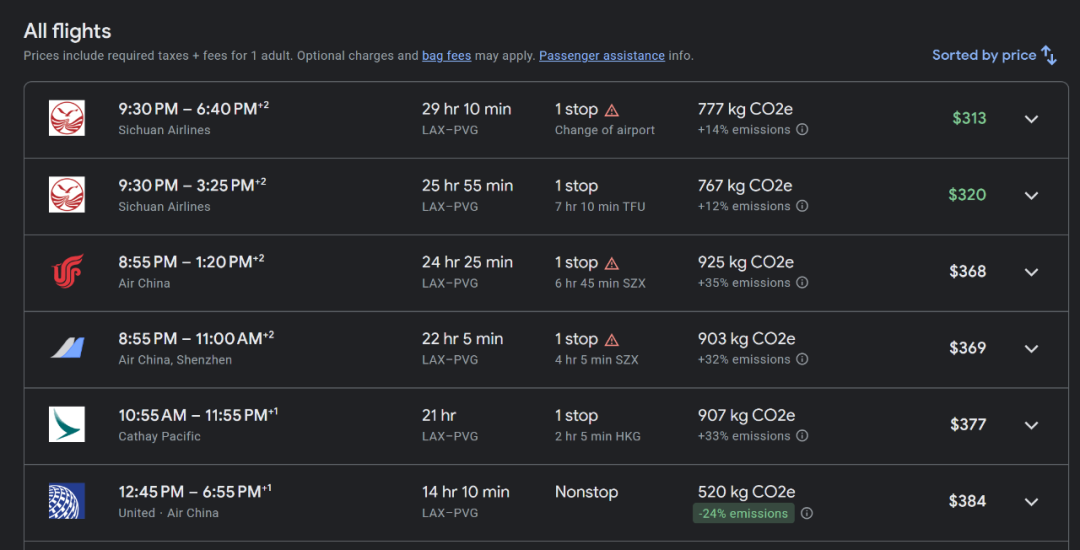Open the Sorted by price menu
Viewport: 1080px width, 550px height.
pyautogui.click(x=984, y=55)
